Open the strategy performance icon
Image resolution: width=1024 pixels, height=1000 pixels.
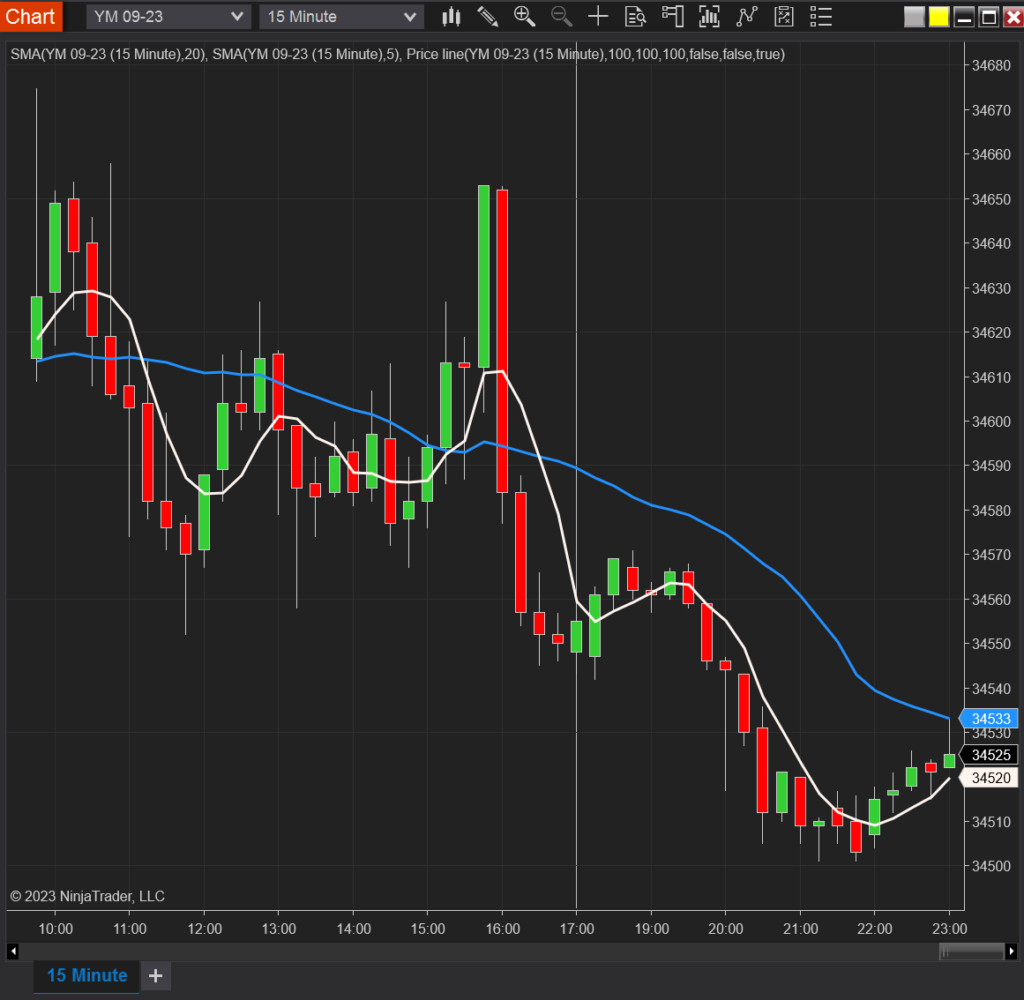click(784, 16)
